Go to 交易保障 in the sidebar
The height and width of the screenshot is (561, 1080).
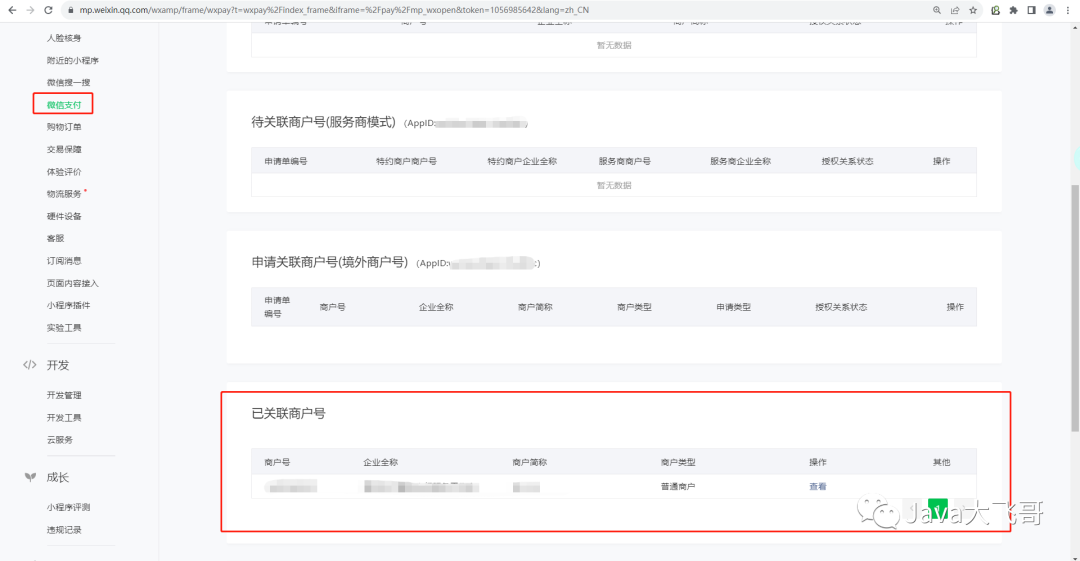click(64, 150)
